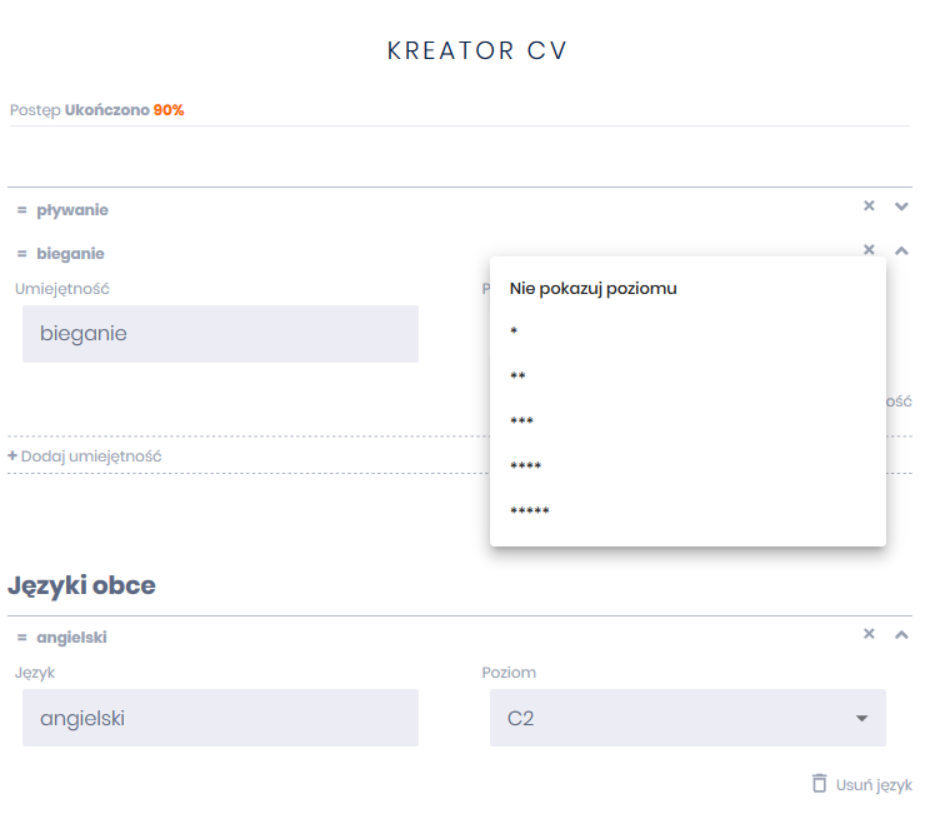
Task: Pick the two-star skill level
Action: (518, 377)
